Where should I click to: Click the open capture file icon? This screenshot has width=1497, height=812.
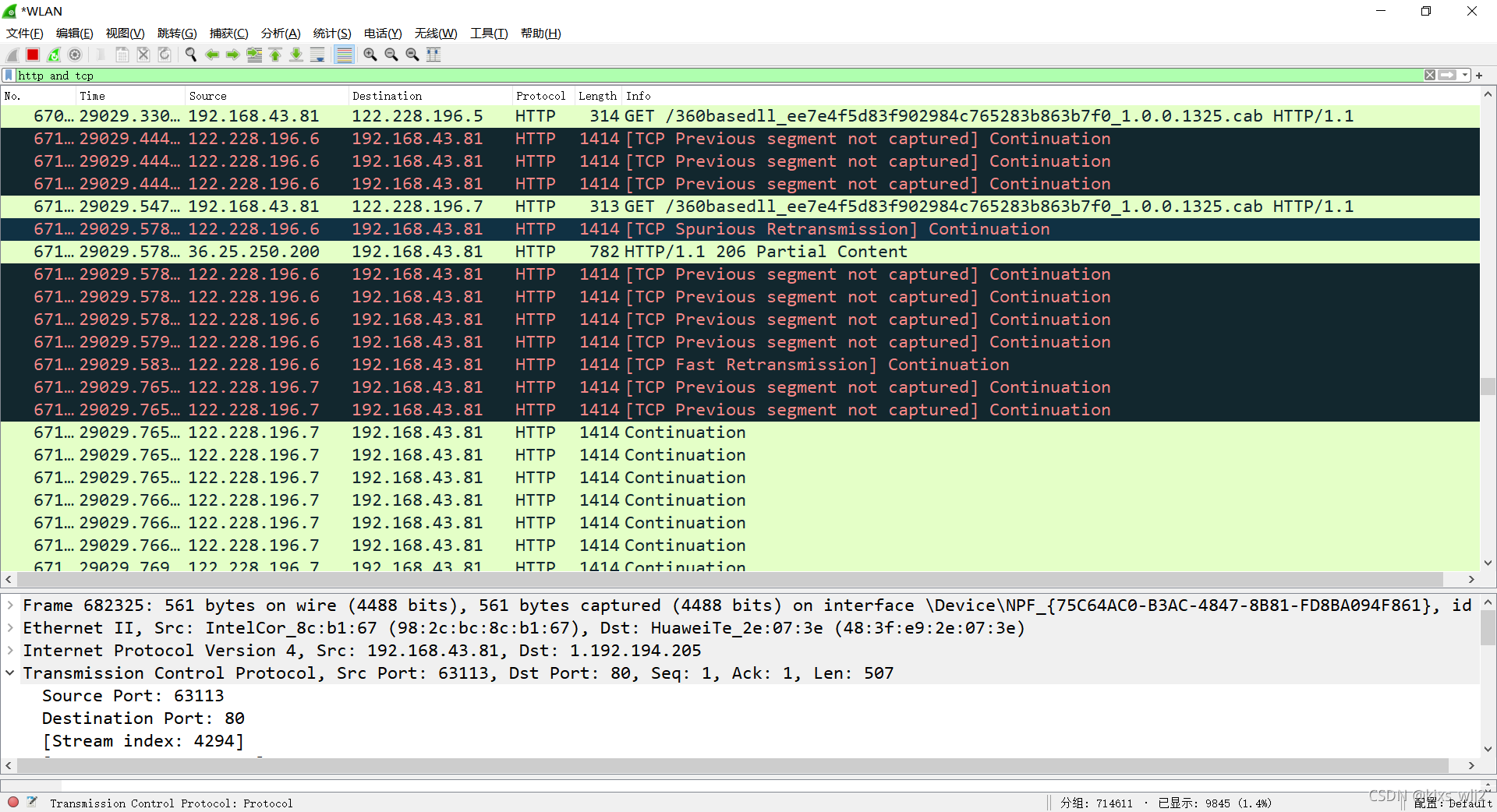coord(101,55)
